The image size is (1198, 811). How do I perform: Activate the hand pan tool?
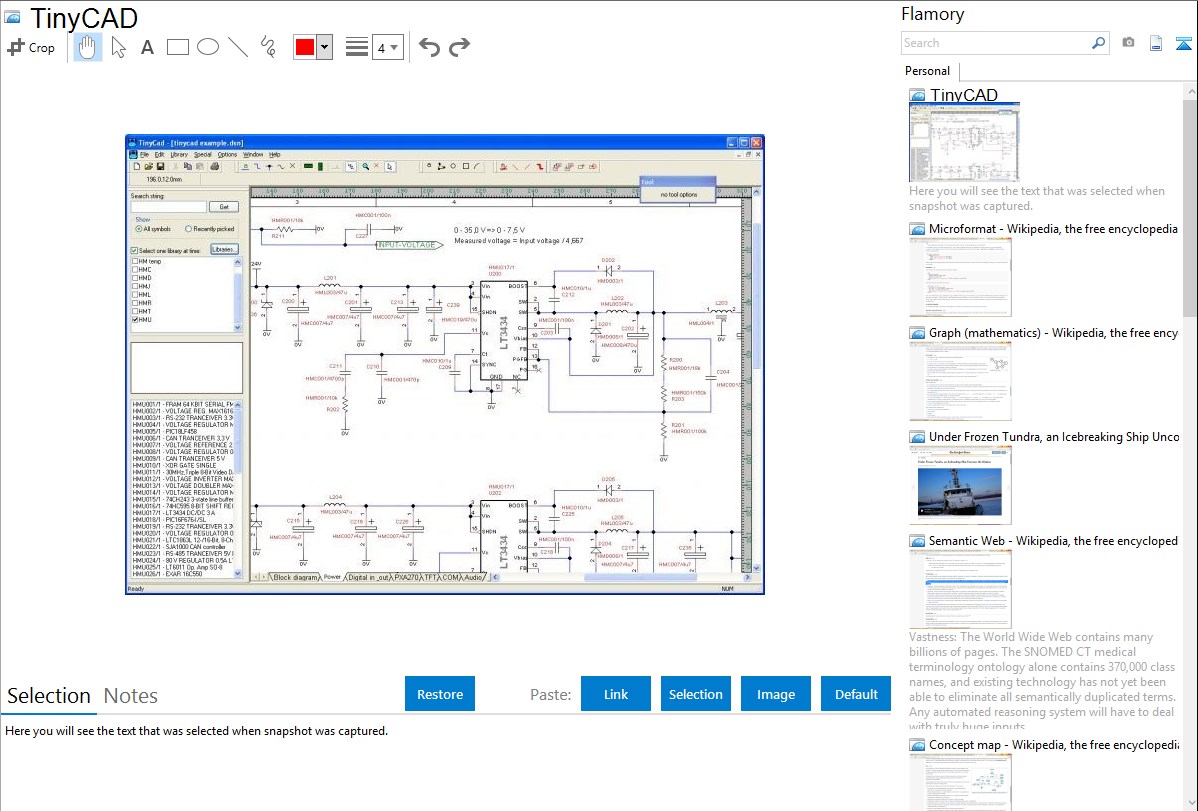tap(88, 47)
